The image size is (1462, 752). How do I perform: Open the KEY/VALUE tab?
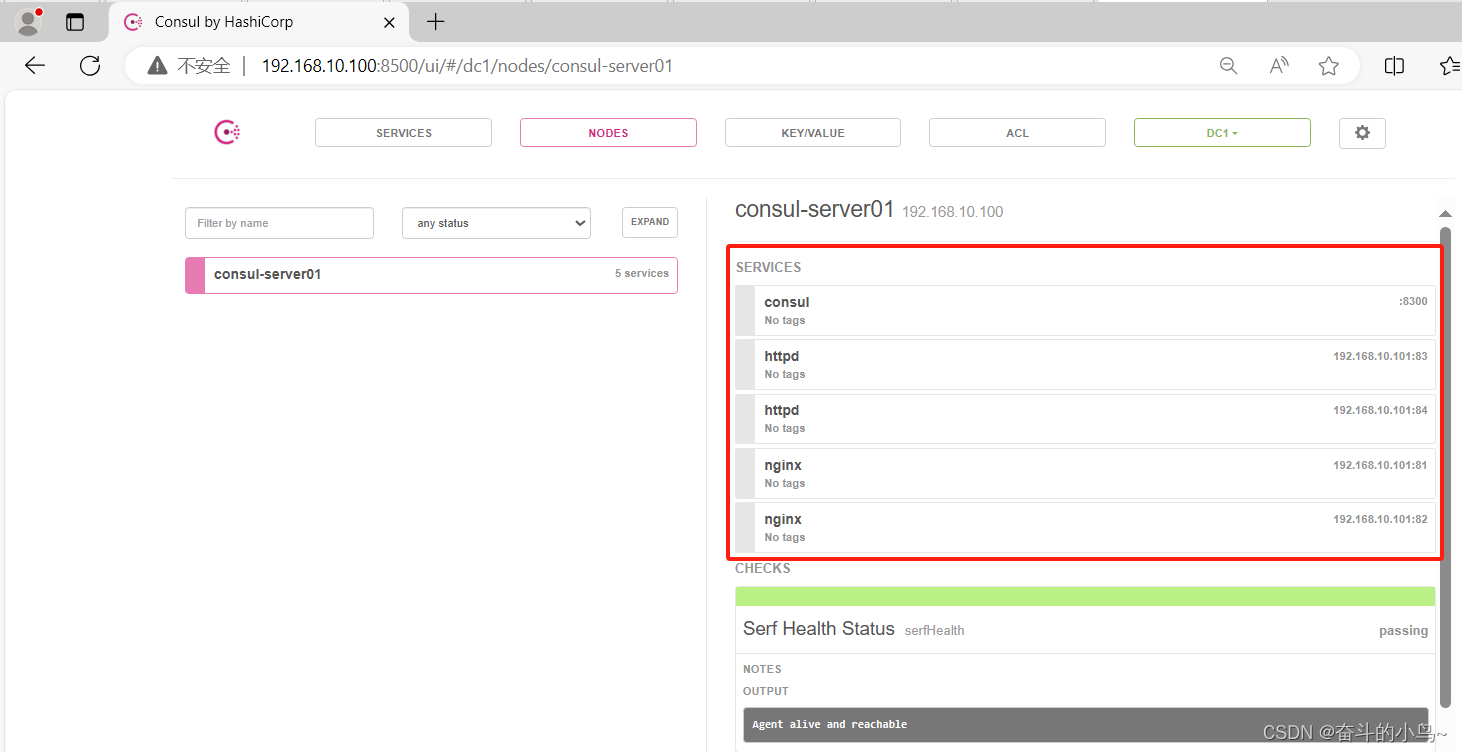pos(812,132)
